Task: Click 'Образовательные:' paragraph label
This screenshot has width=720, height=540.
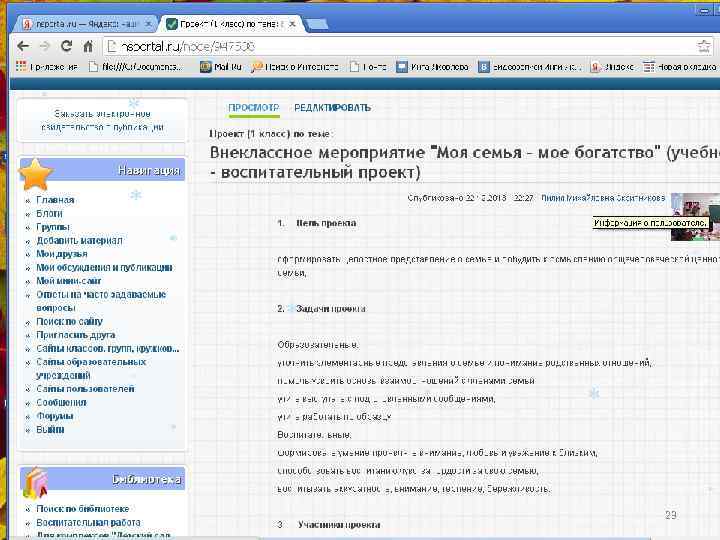Action: pyautogui.click(x=318, y=345)
